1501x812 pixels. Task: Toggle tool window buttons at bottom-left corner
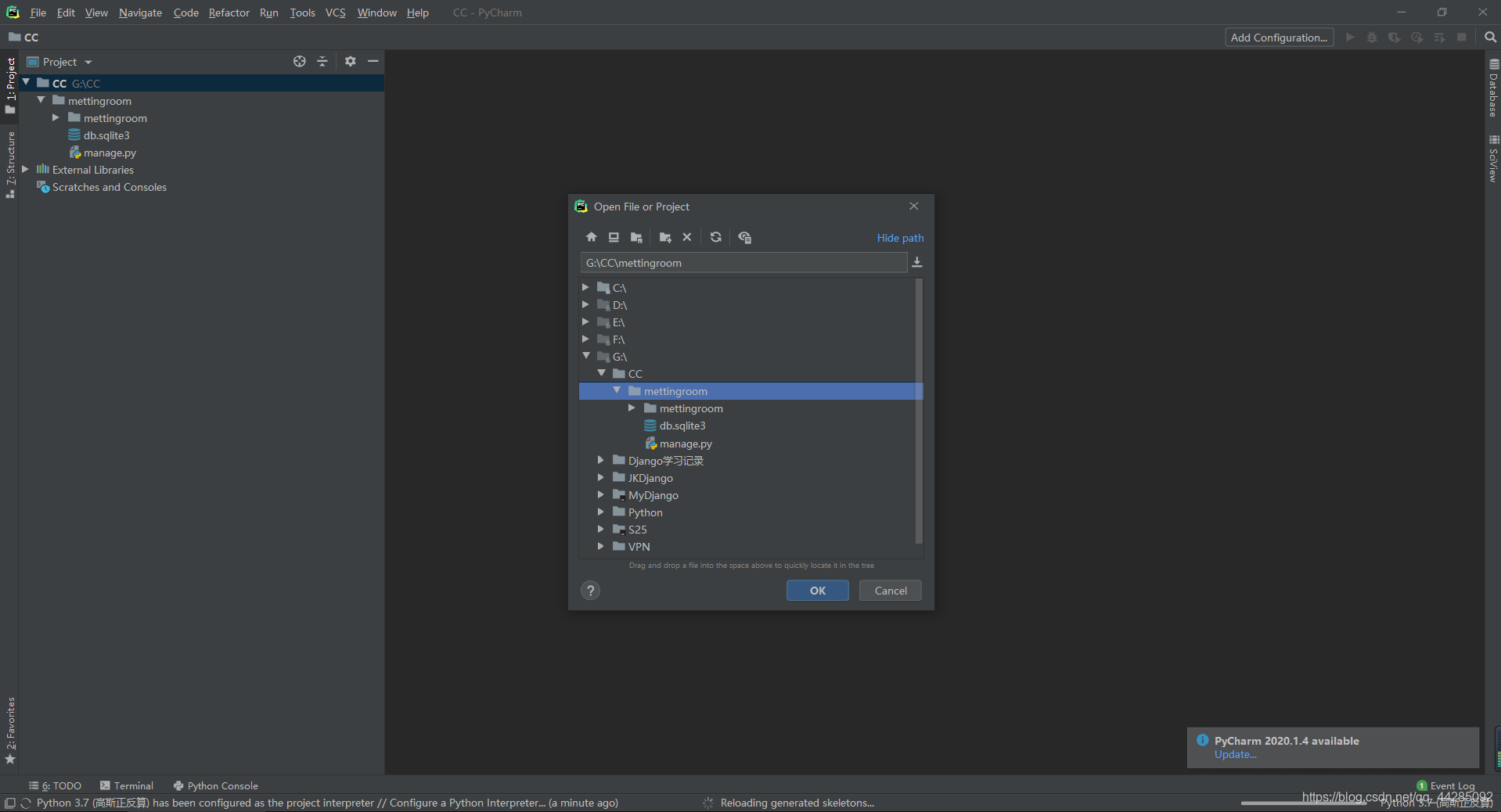coord(9,803)
